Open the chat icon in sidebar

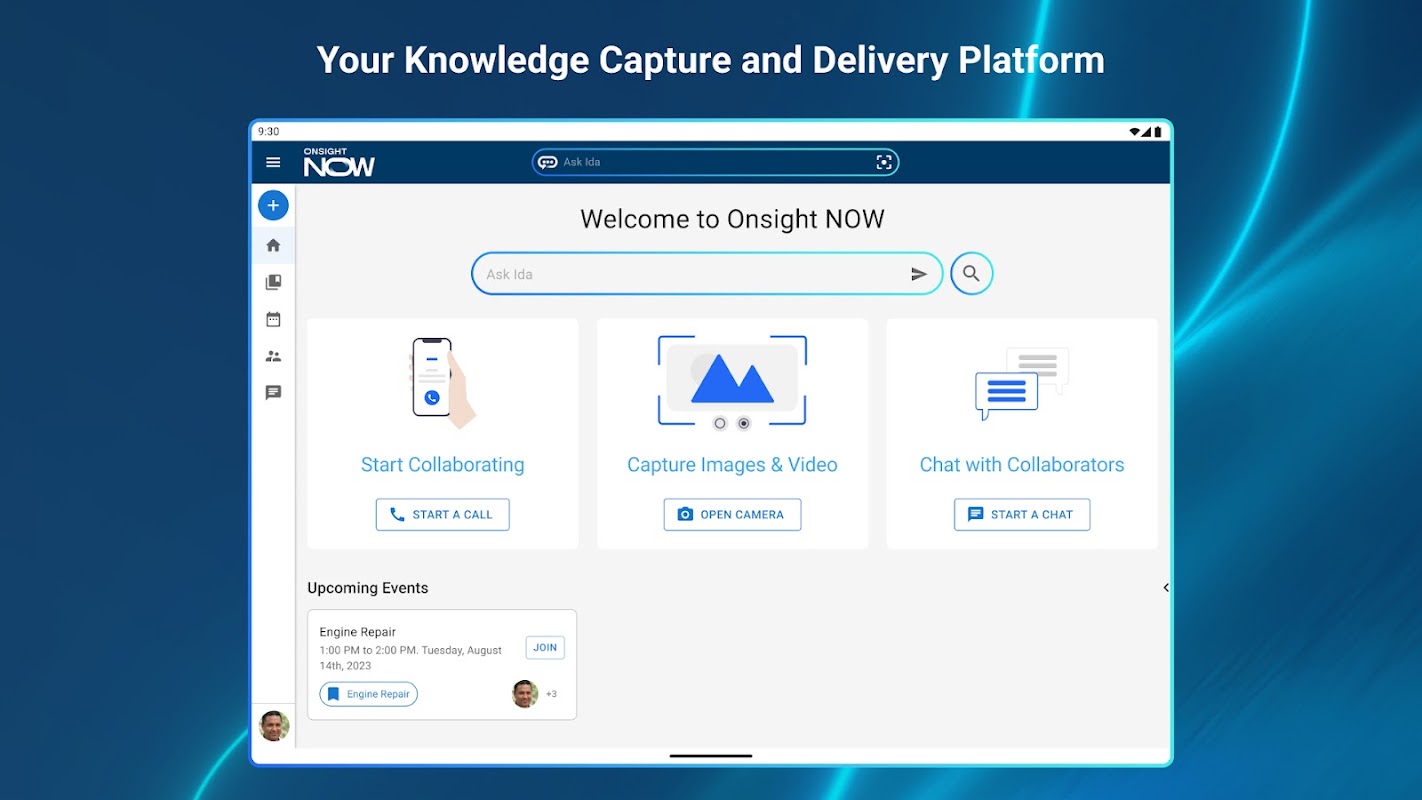click(x=273, y=393)
